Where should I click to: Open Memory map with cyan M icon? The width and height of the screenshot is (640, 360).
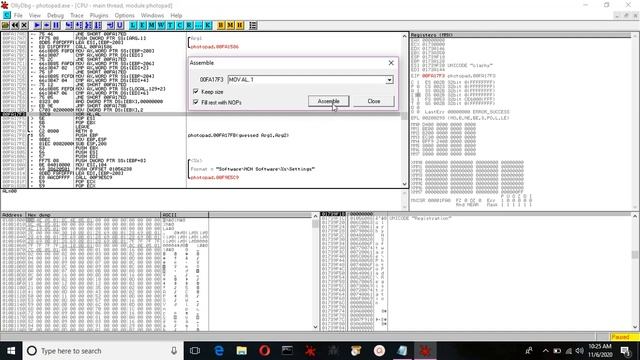[x=152, y=25]
